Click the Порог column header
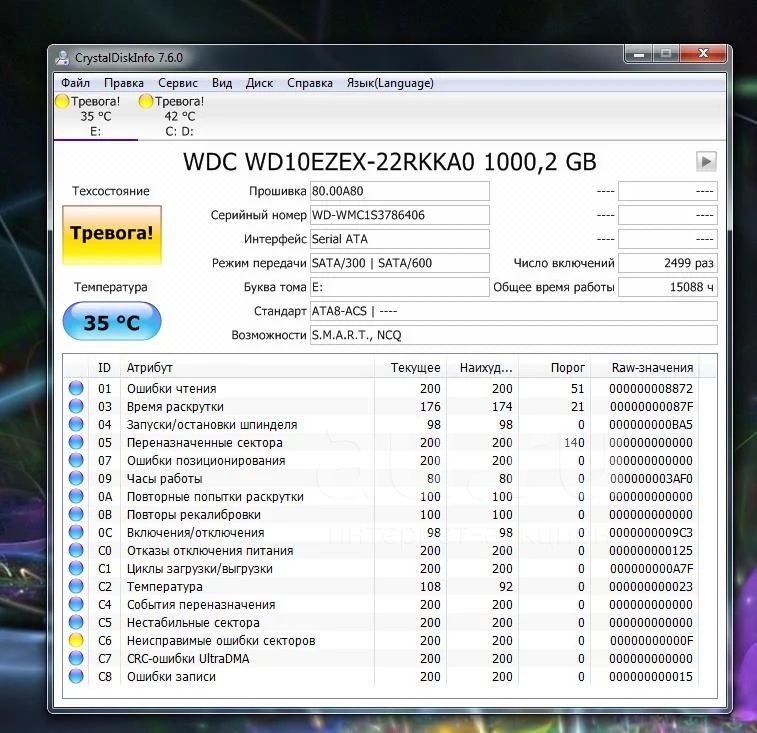This screenshot has height=733, width=757. 555,367
